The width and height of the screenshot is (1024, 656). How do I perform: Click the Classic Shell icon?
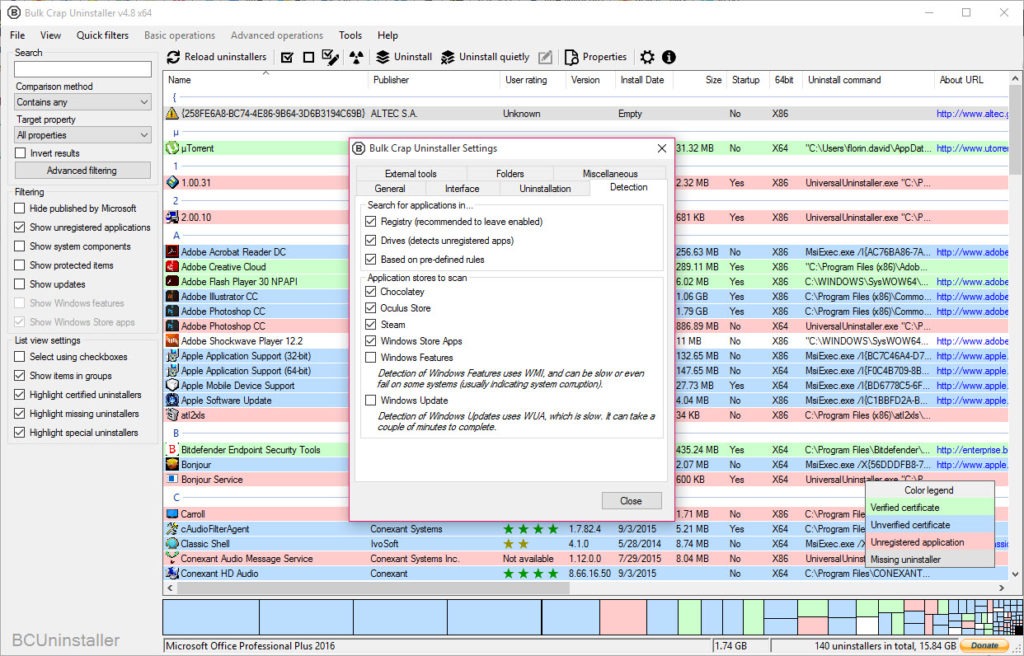[172, 544]
